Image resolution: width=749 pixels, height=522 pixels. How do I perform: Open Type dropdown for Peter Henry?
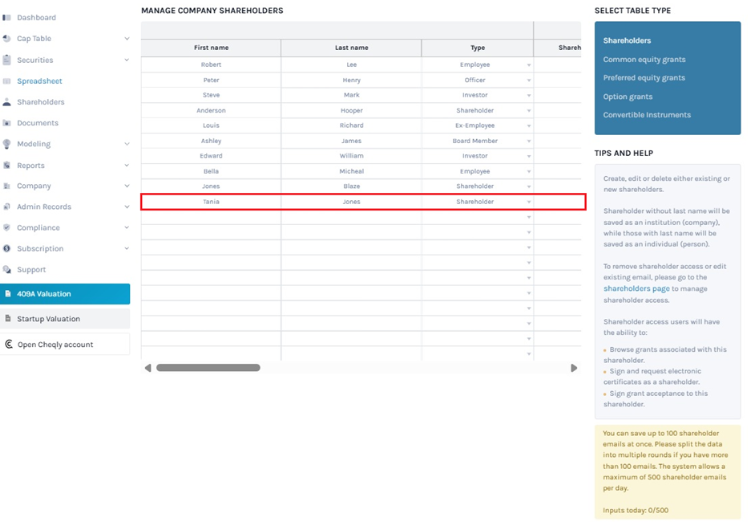529,80
